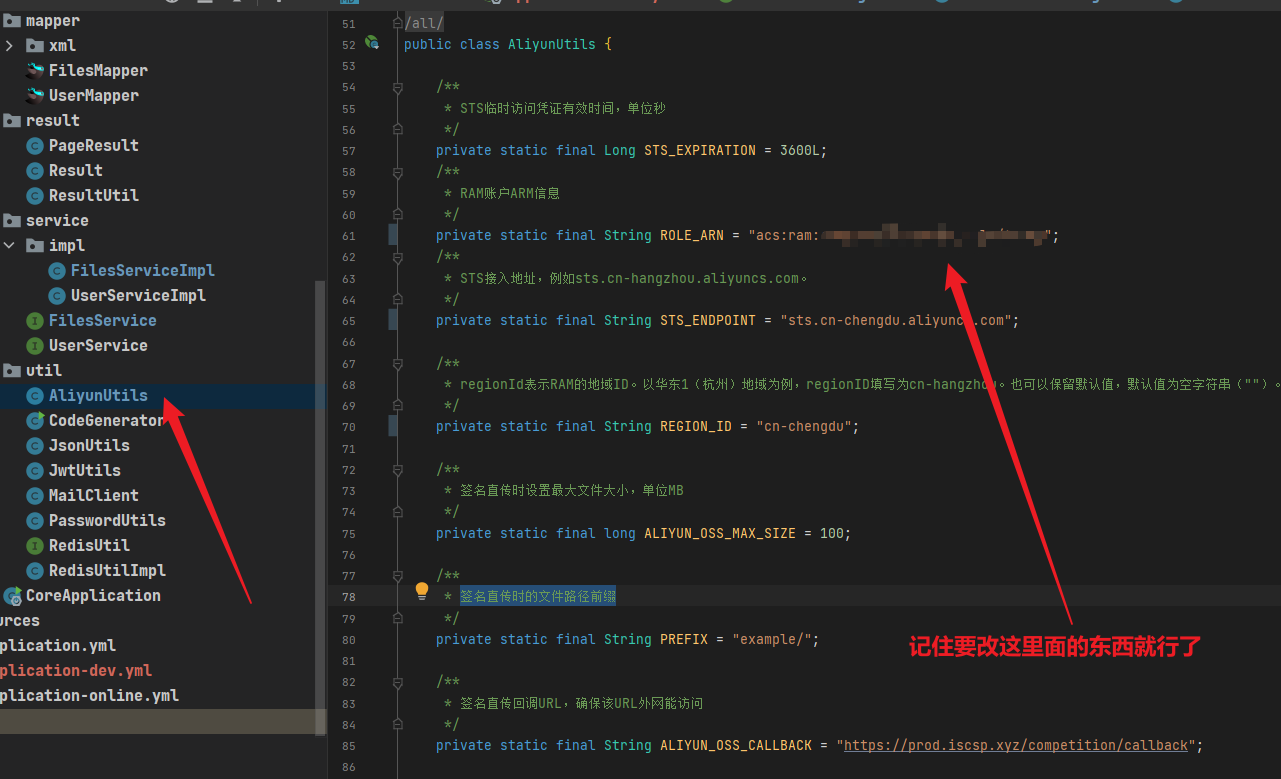
Task: Click the change marker beside line 61
Action: pos(393,235)
